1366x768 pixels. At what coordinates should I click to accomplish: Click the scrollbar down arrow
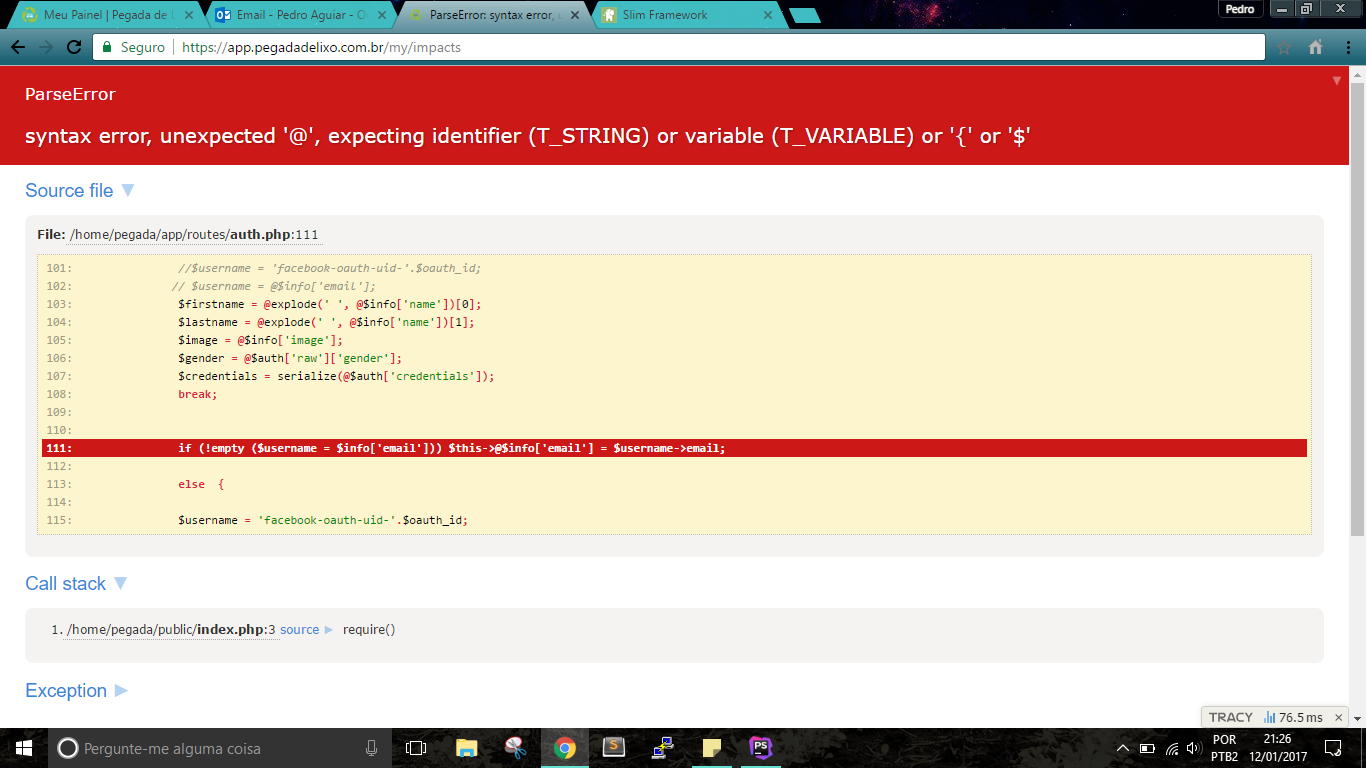click(x=1357, y=718)
